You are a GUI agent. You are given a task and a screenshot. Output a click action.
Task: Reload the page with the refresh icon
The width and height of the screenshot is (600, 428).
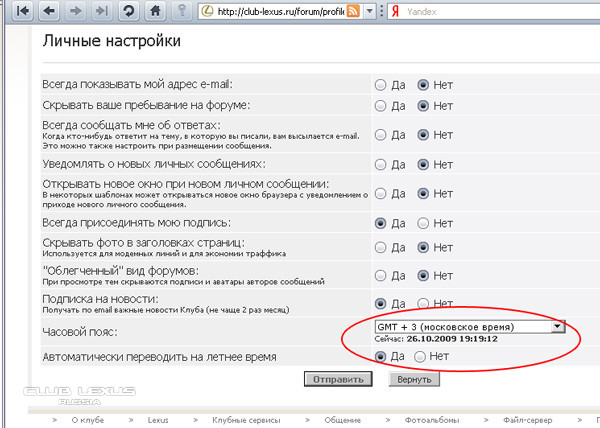point(128,11)
